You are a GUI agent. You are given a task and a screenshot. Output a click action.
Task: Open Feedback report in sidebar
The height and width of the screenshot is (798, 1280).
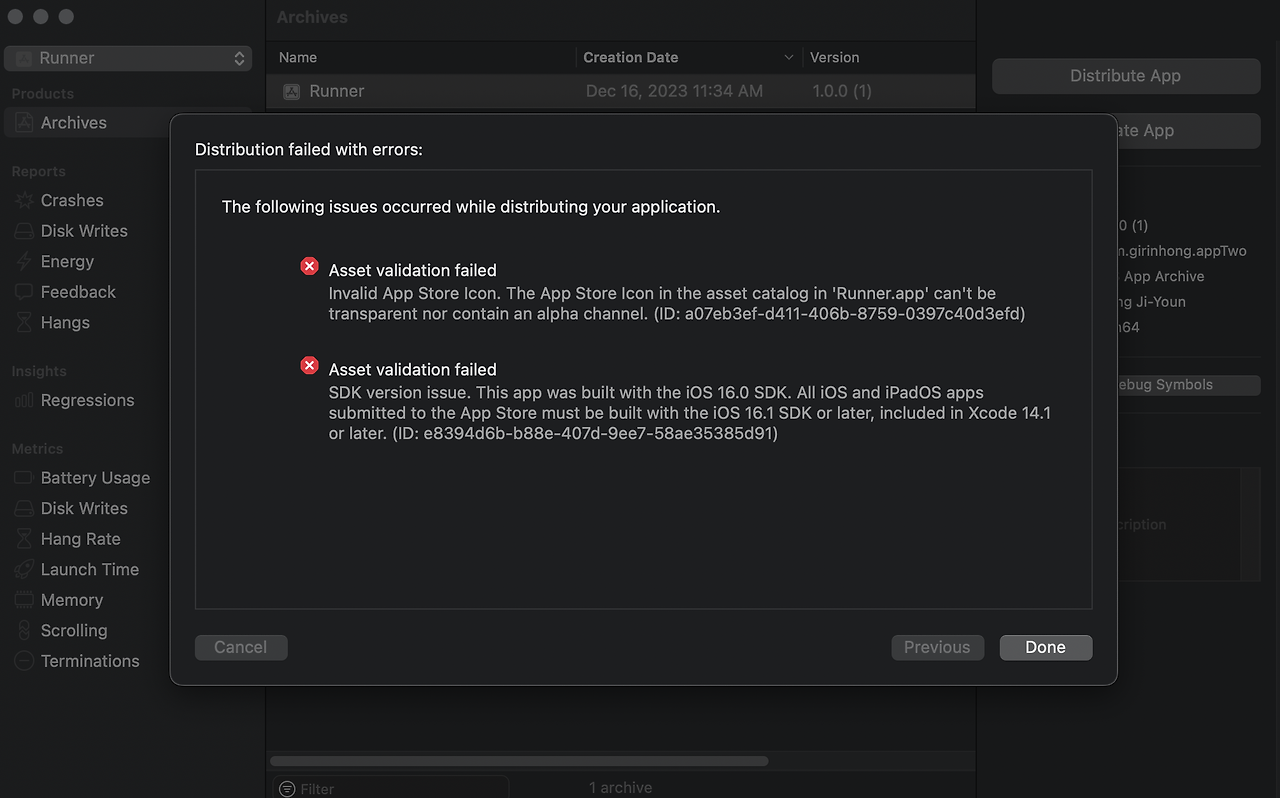[x=78, y=292]
